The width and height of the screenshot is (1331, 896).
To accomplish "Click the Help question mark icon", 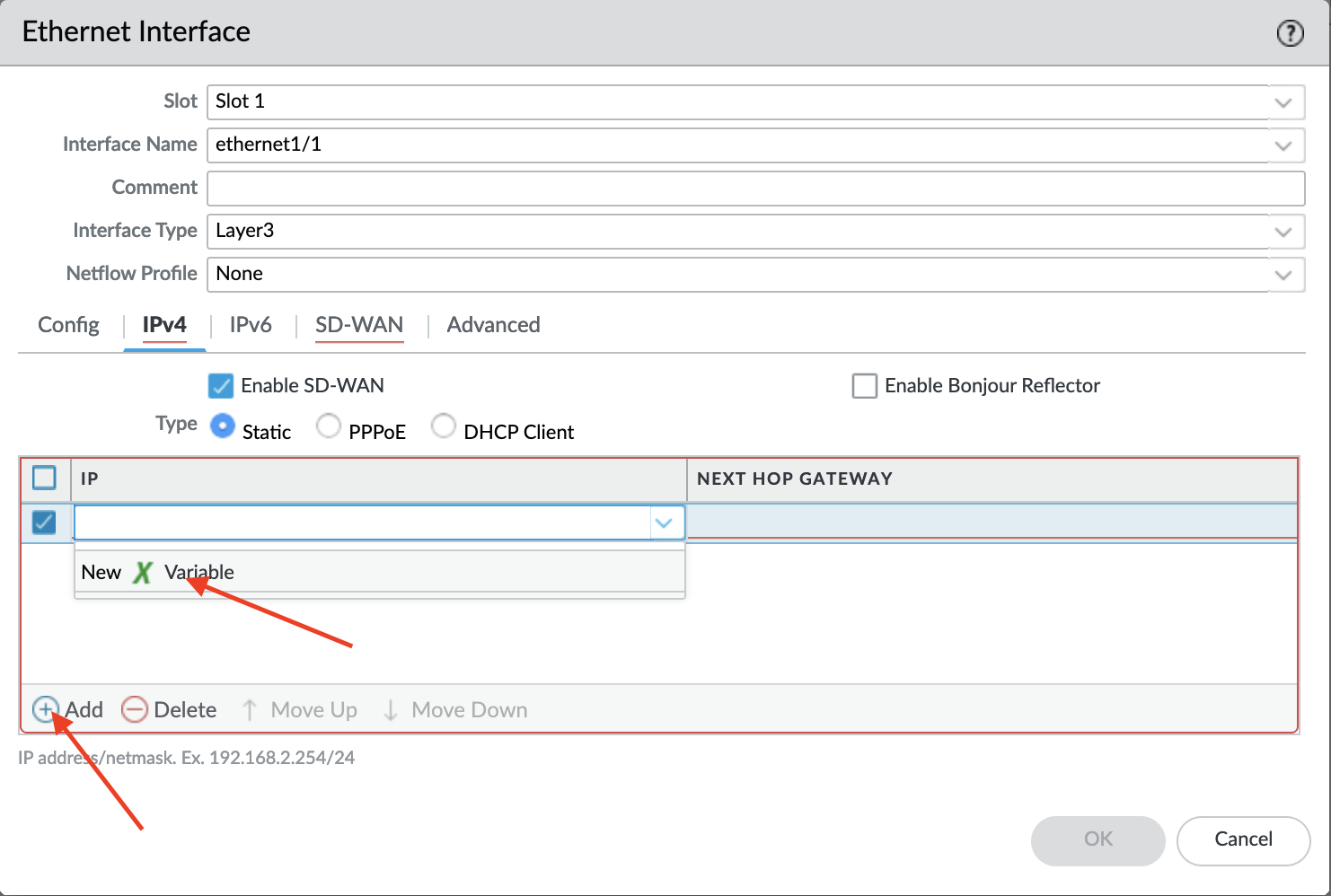I will [x=1291, y=32].
